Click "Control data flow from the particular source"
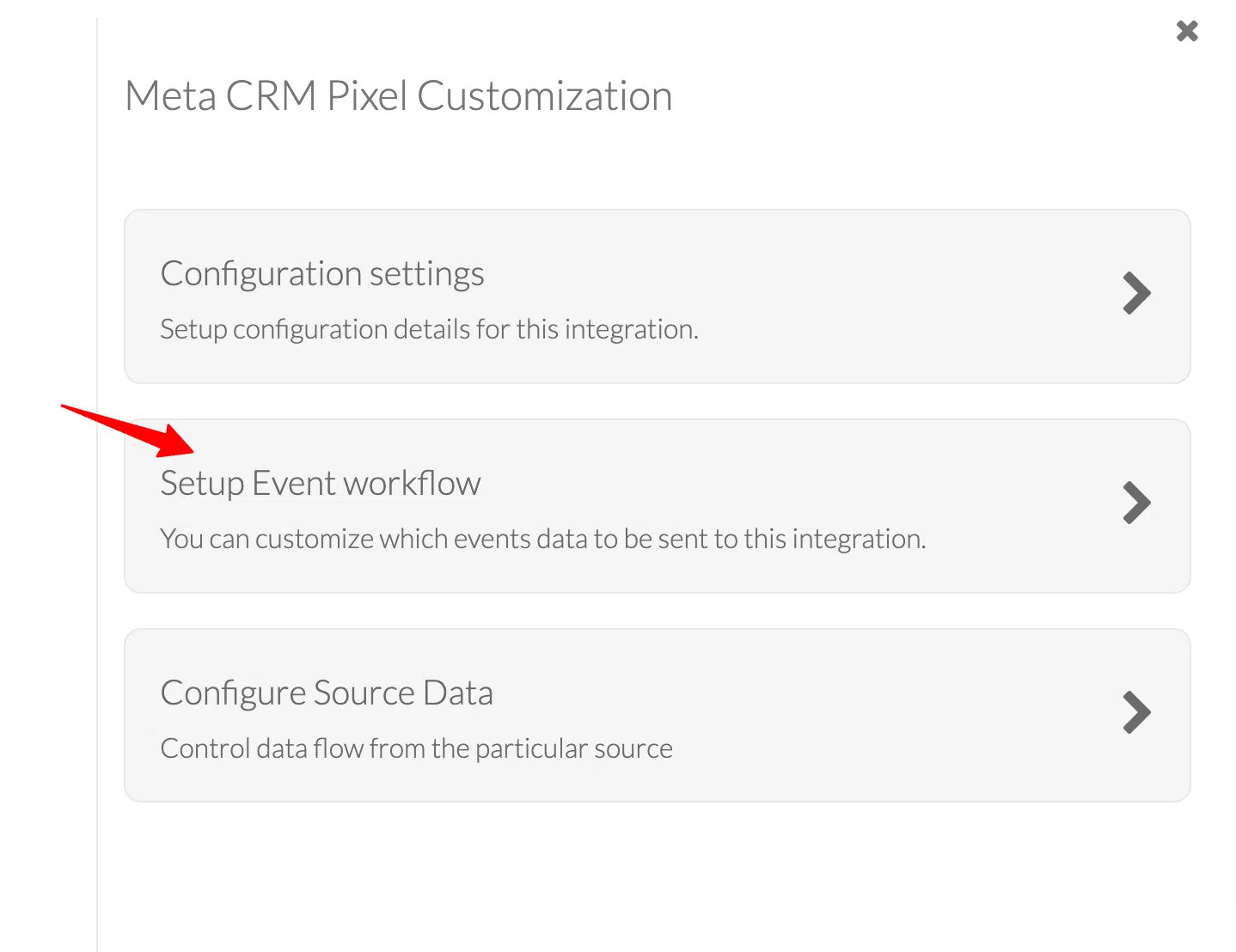Viewport: 1236px width, 952px height. (416, 749)
